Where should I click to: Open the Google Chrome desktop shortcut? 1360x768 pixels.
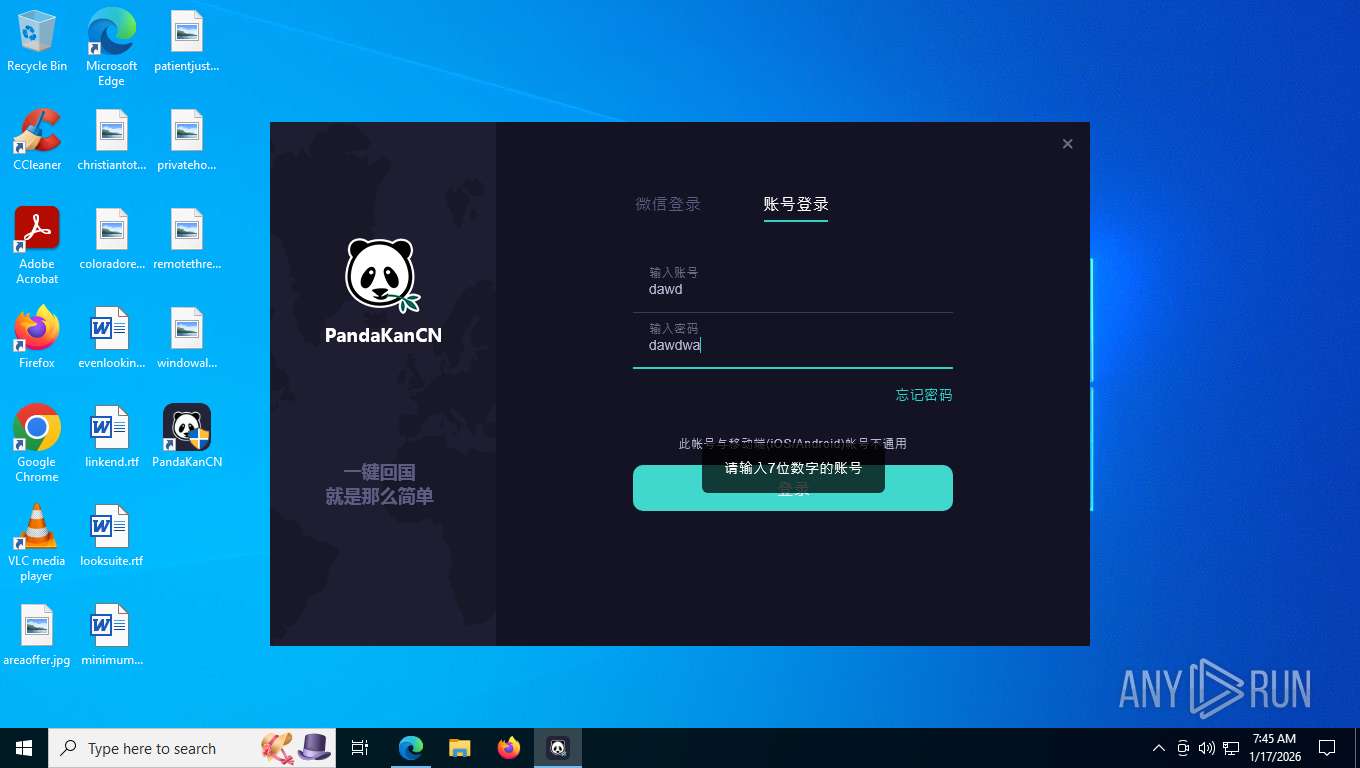tap(37, 444)
